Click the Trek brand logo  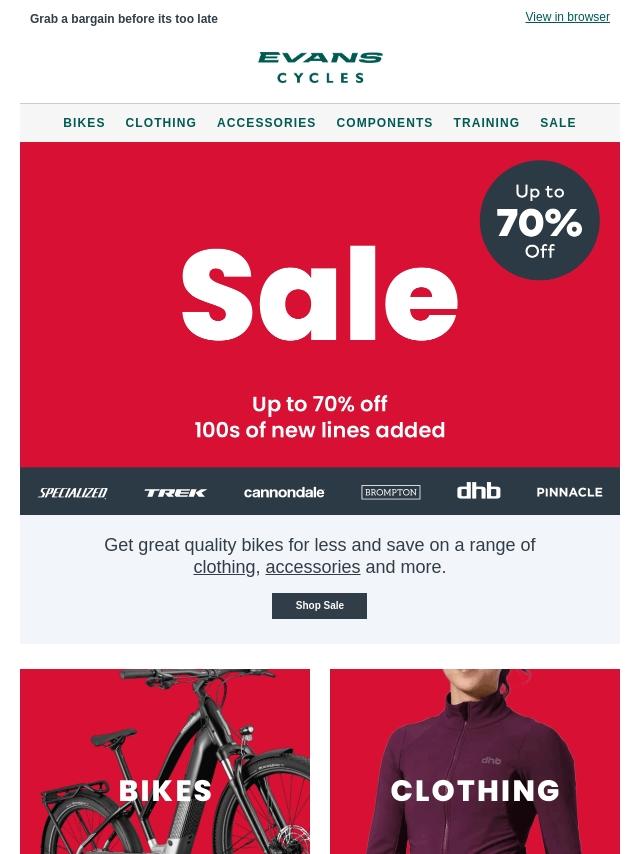click(x=175, y=492)
